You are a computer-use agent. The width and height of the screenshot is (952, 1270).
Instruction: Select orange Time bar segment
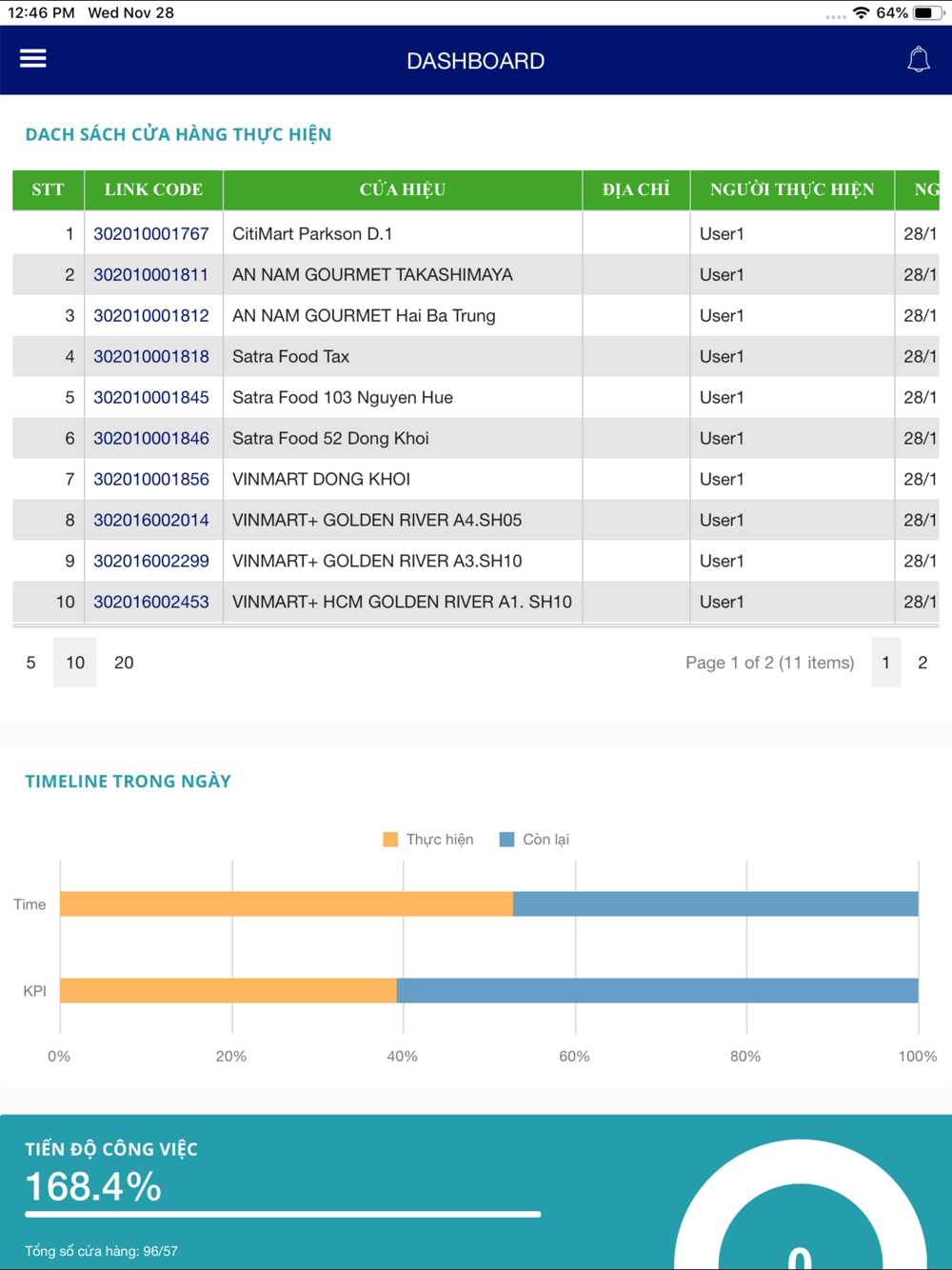287,904
